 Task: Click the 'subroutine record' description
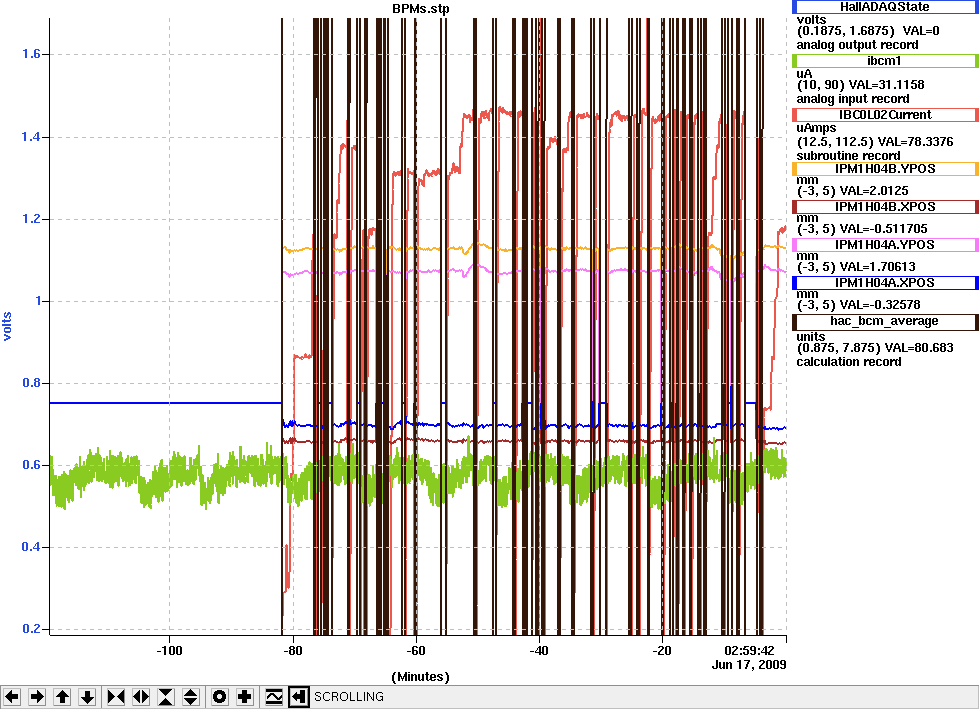(x=849, y=155)
